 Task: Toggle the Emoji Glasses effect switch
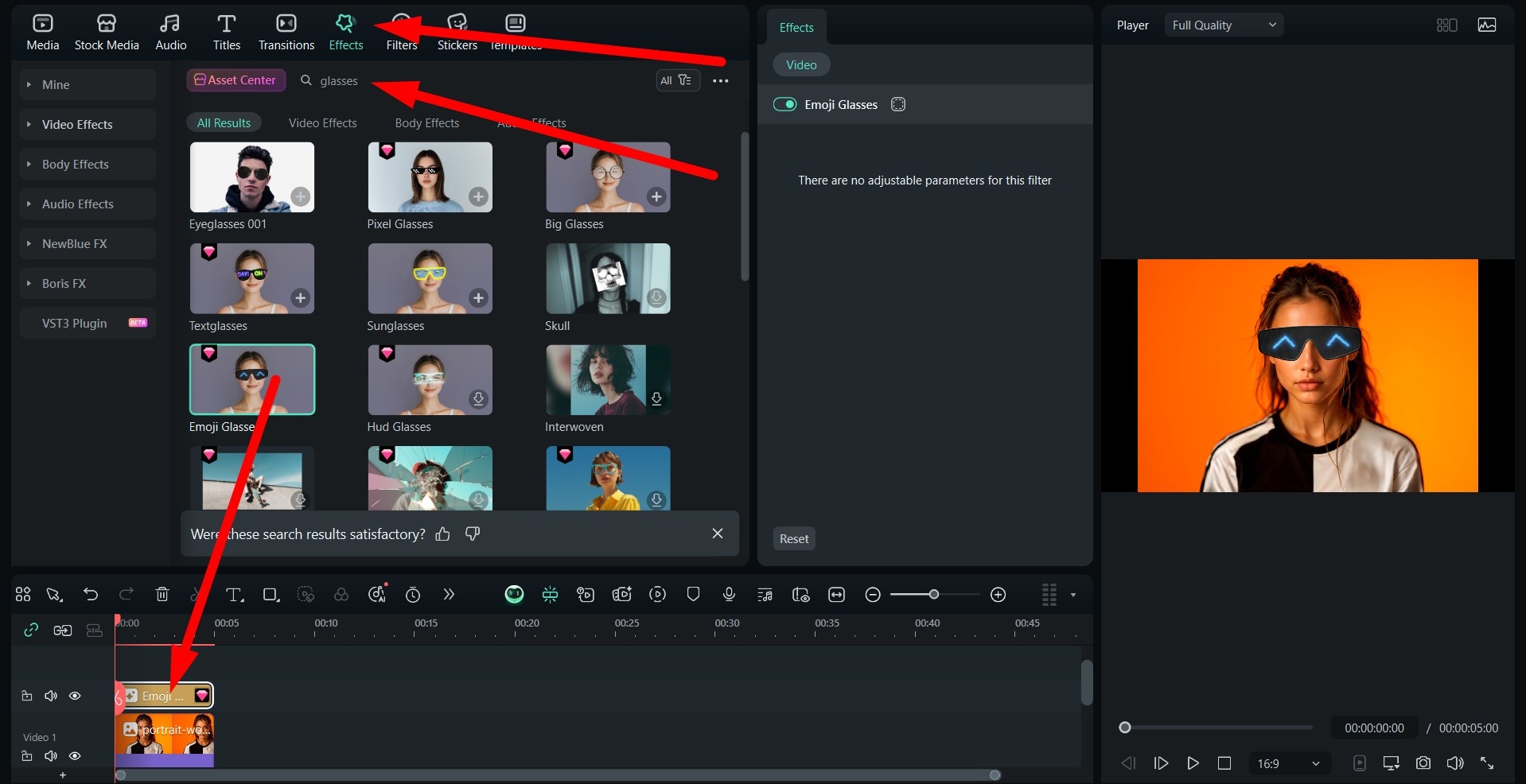coord(784,104)
